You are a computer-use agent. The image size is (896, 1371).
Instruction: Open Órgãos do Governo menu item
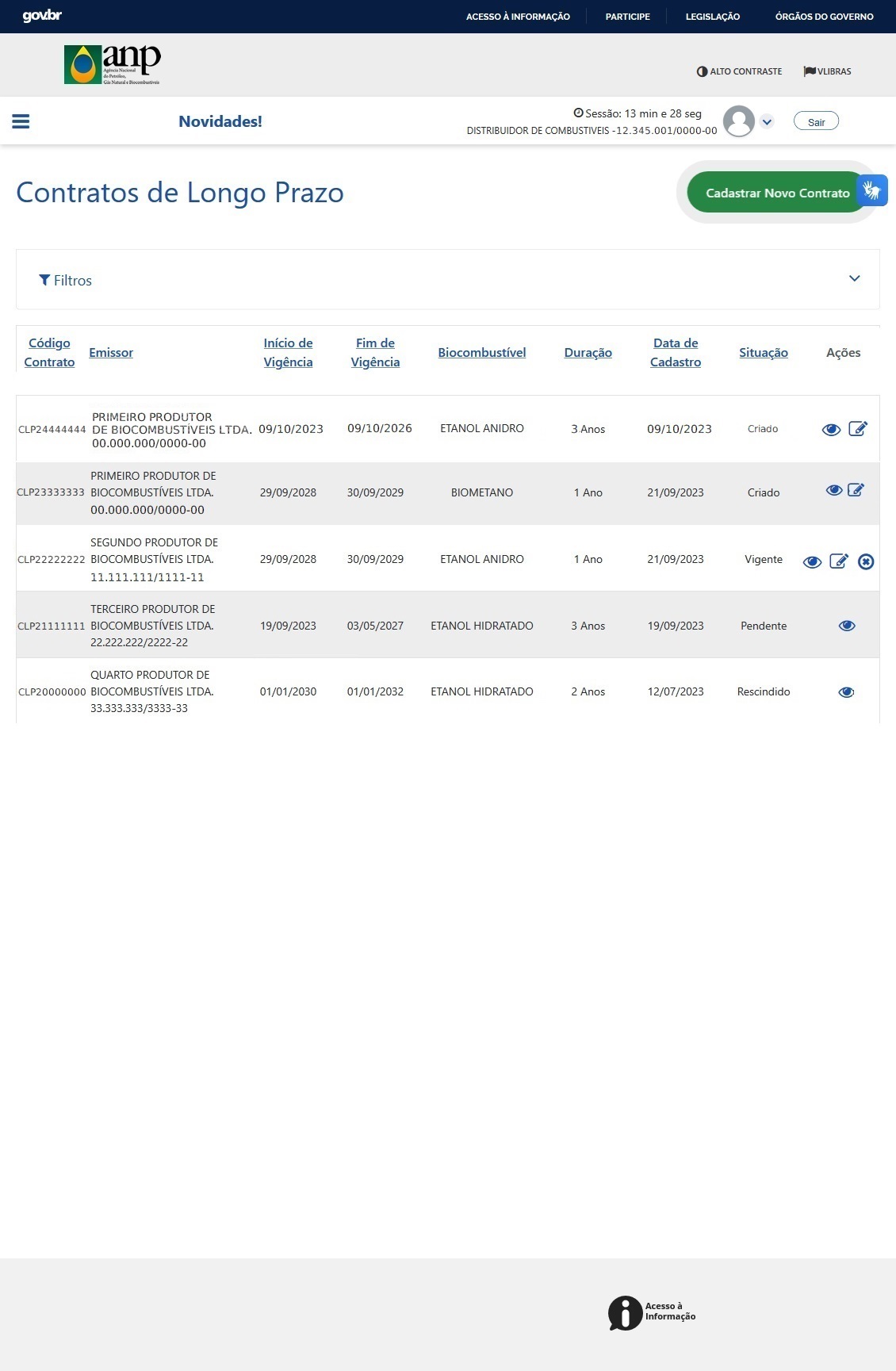[x=824, y=17]
